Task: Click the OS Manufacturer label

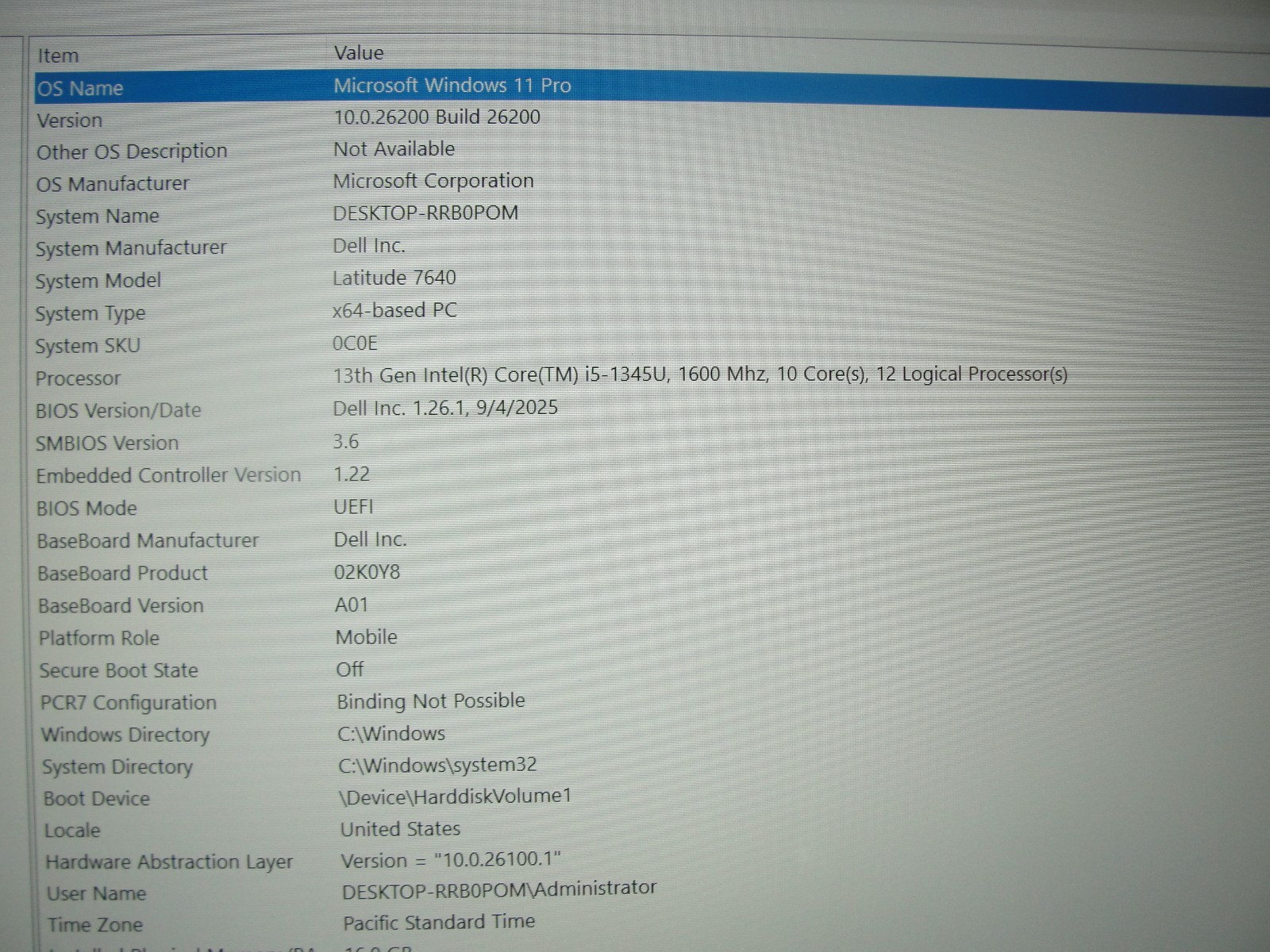Action: pyautogui.click(x=113, y=184)
